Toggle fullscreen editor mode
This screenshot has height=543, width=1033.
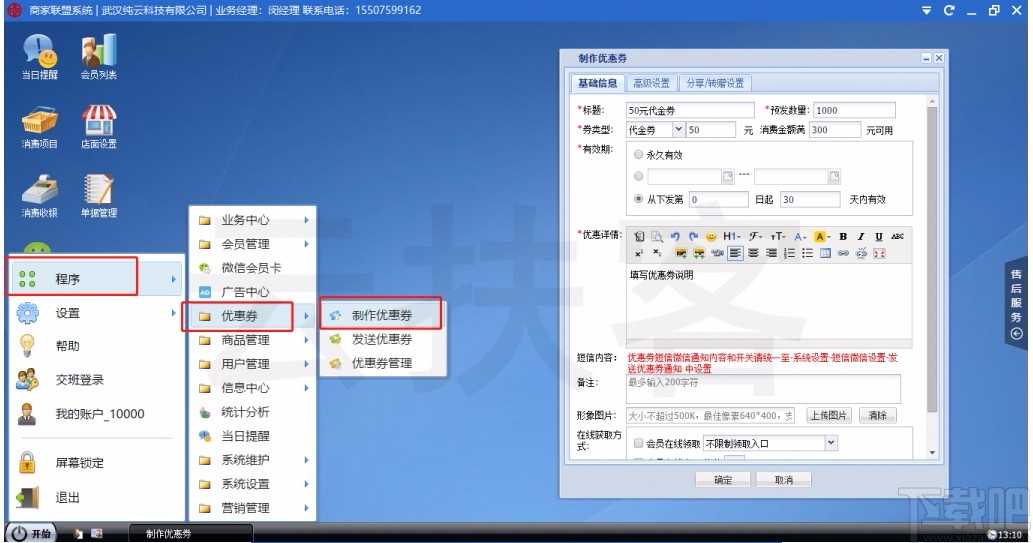pyautogui.click(x=879, y=253)
